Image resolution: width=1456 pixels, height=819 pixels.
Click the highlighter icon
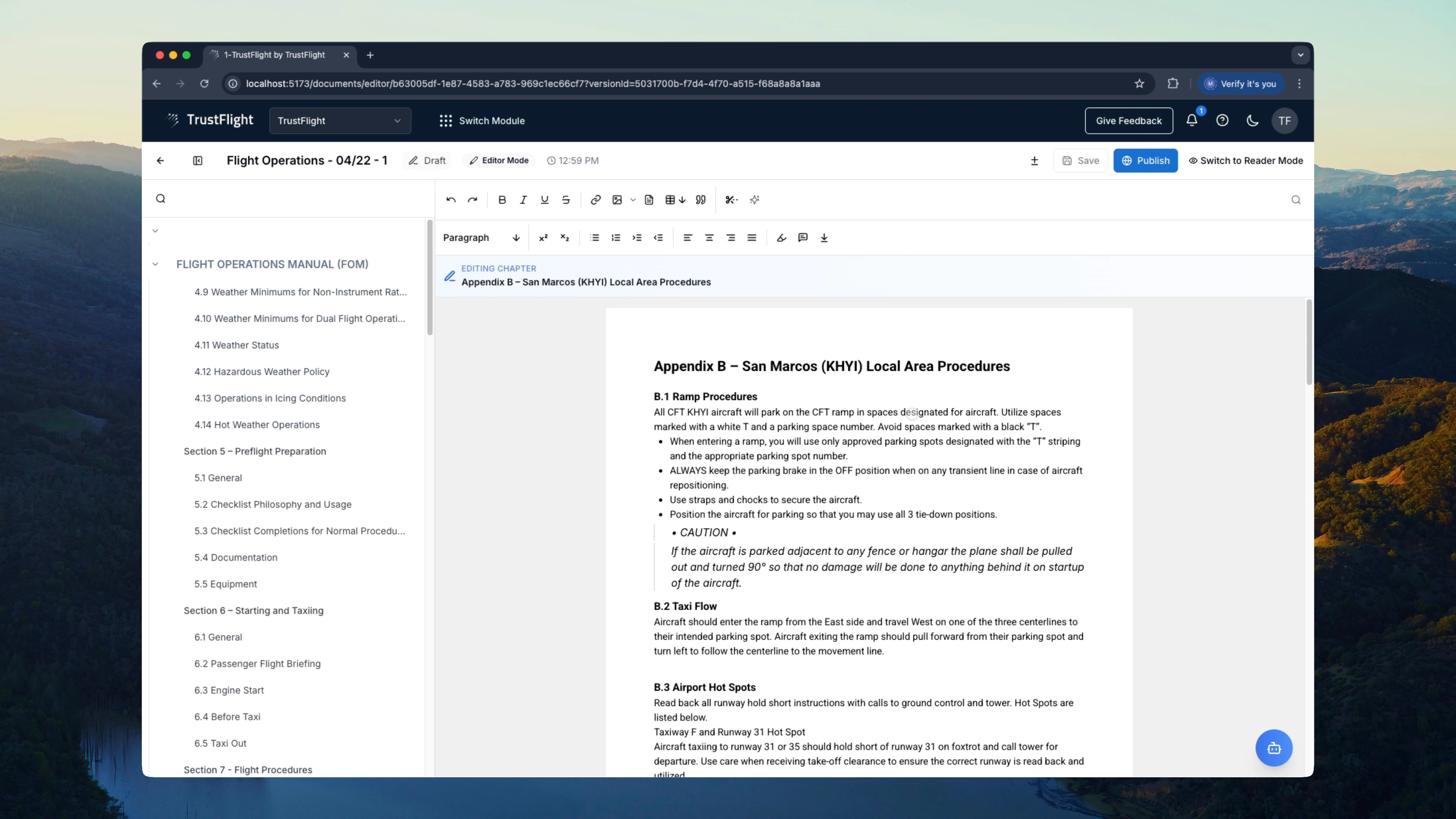pos(781,237)
